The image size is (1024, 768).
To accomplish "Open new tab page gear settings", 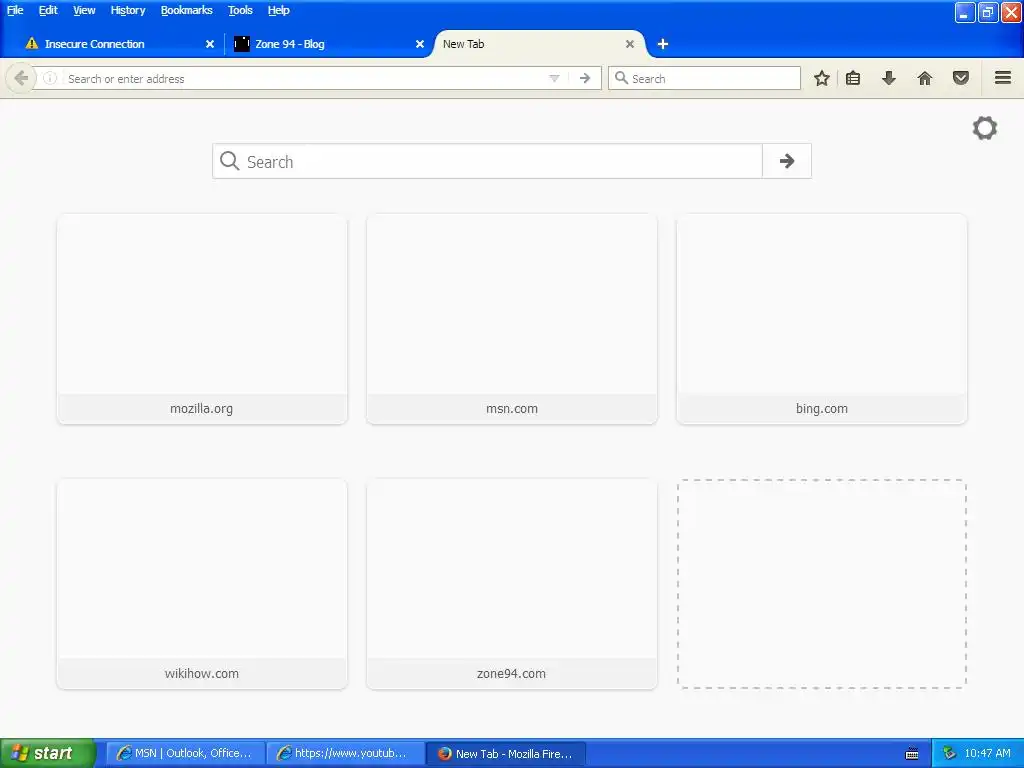I will point(985,128).
